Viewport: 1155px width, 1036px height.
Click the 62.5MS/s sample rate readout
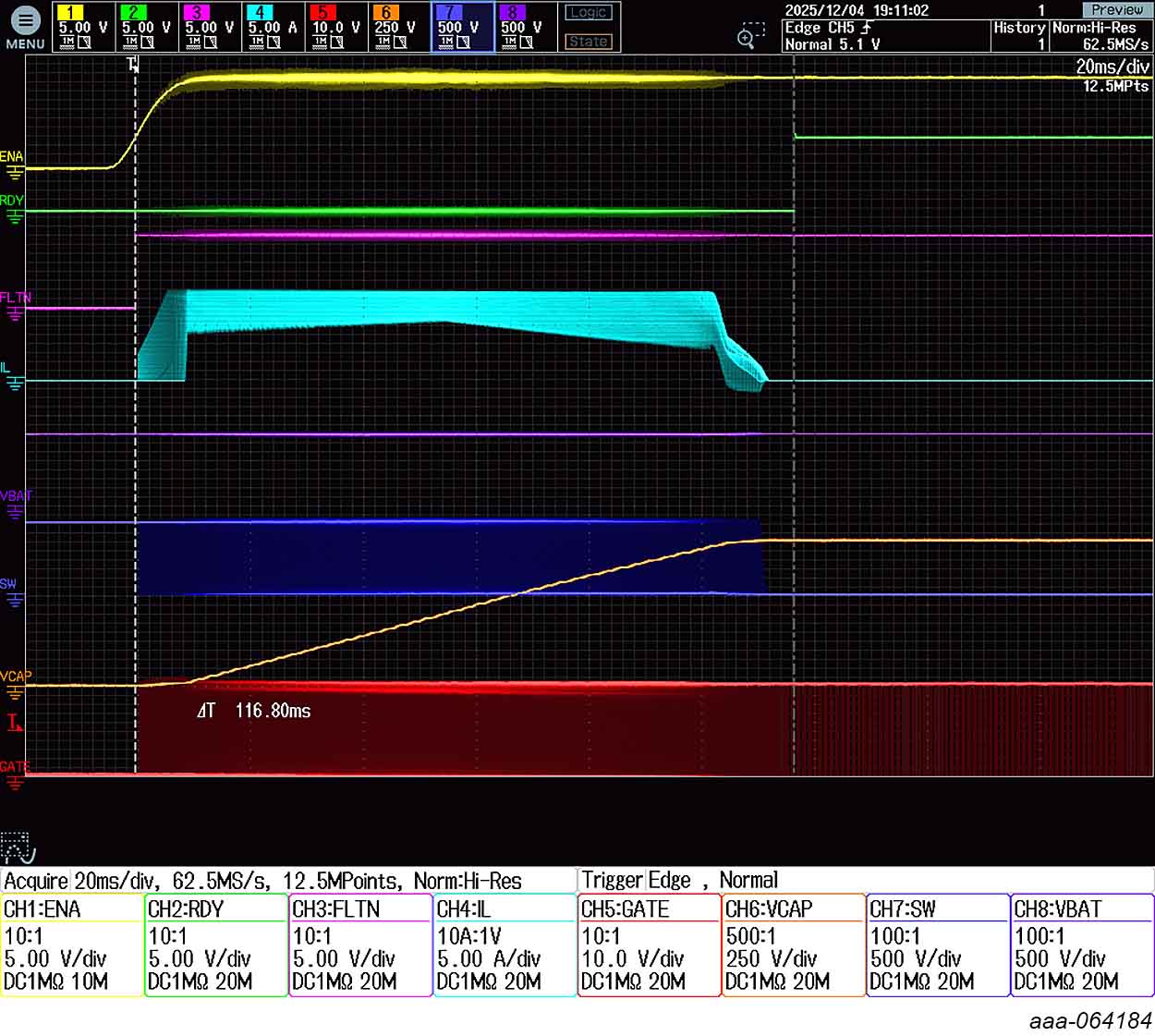1115,43
